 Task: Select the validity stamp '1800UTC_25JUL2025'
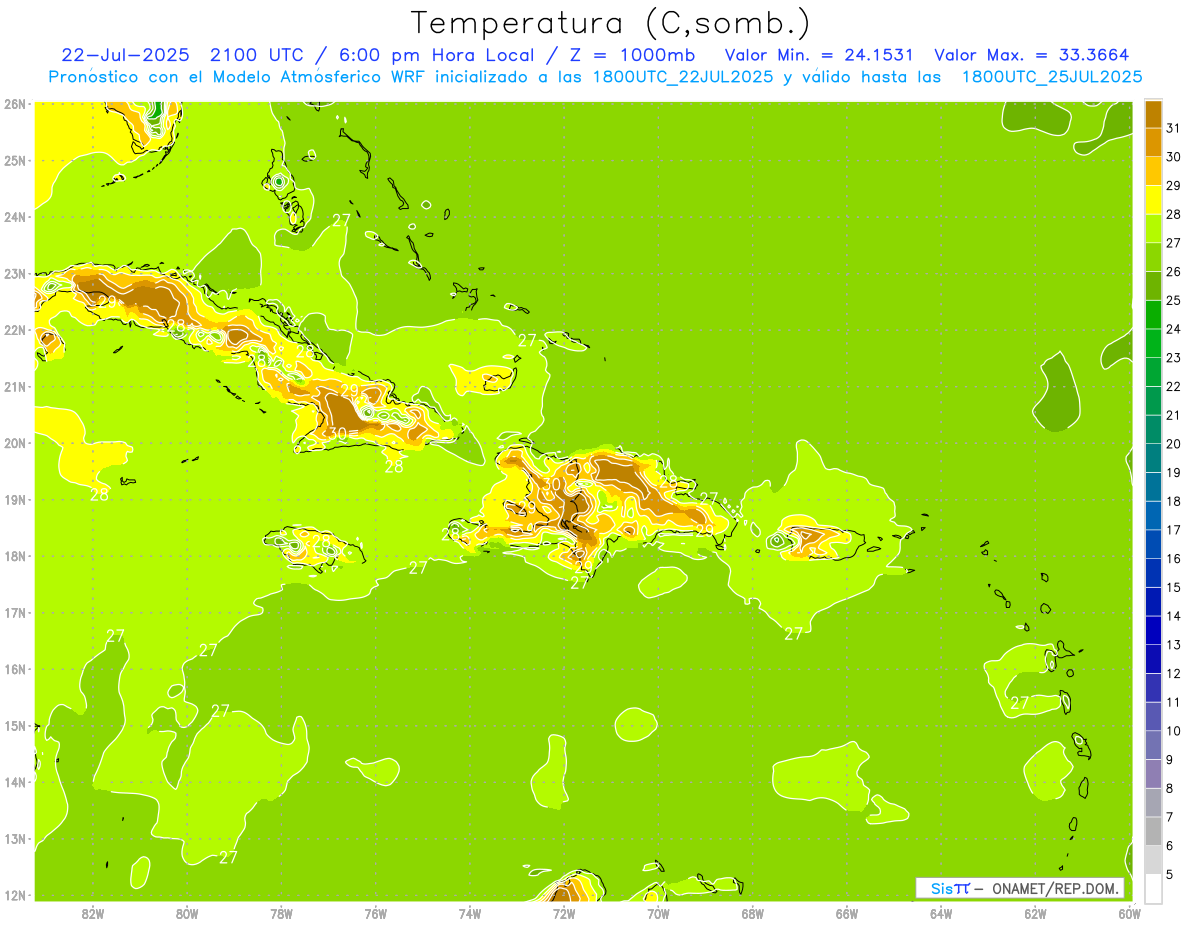tap(1051, 76)
